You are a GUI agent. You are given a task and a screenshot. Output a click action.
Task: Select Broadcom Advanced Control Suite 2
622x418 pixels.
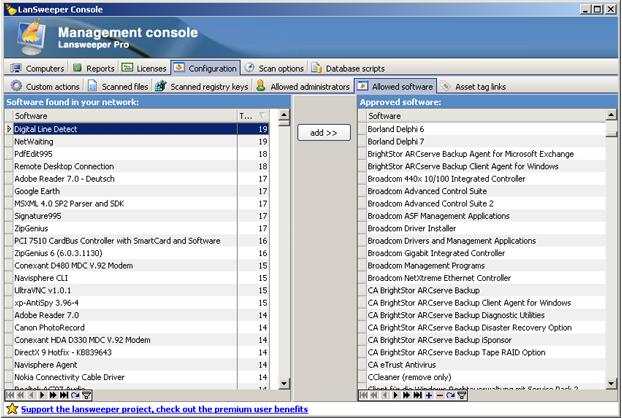(486, 203)
